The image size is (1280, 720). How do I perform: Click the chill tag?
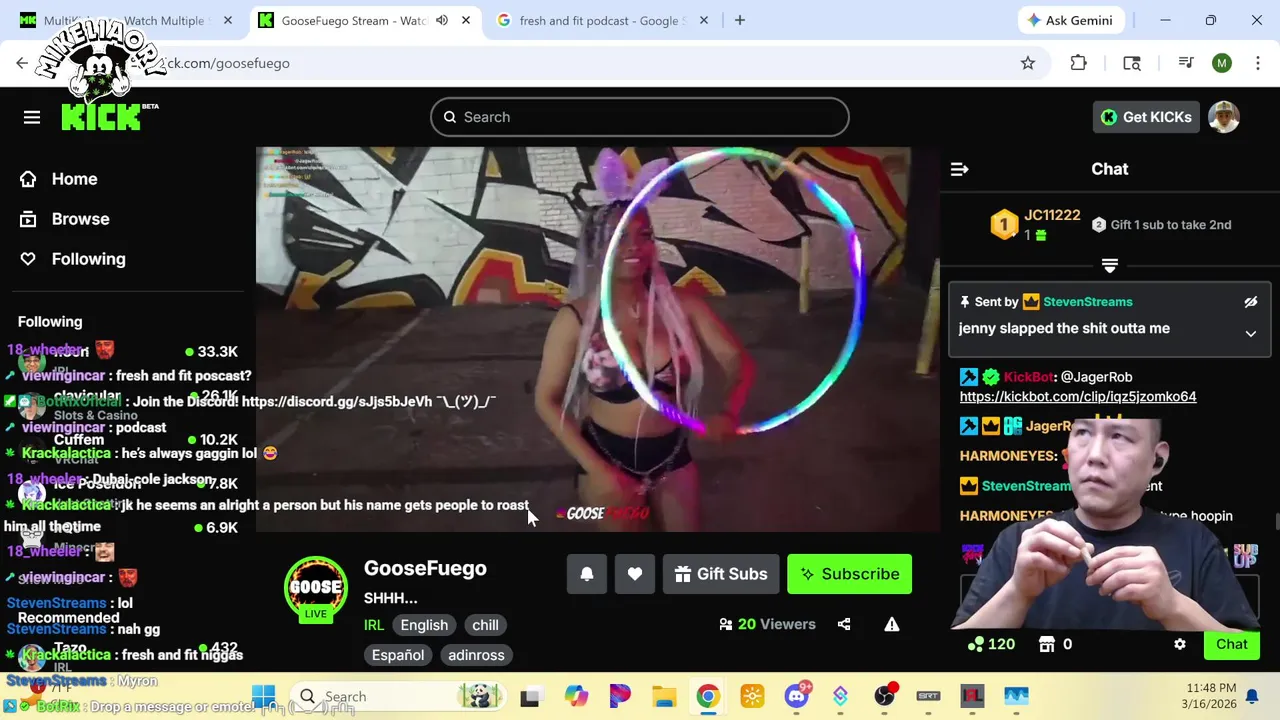tap(485, 625)
